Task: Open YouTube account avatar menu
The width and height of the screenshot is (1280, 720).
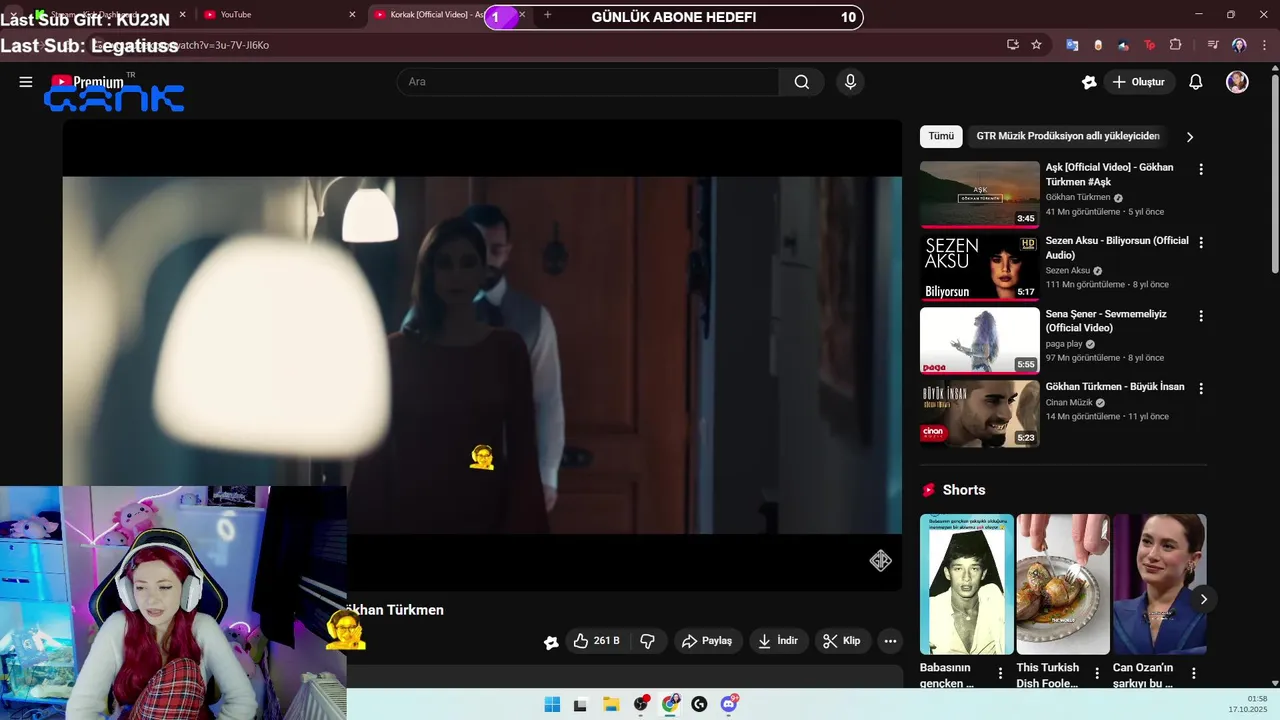Action: [1237, 82]
